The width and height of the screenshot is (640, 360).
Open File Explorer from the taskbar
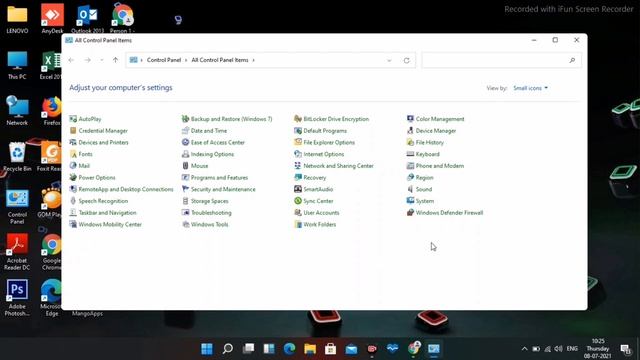coord(310,349)
